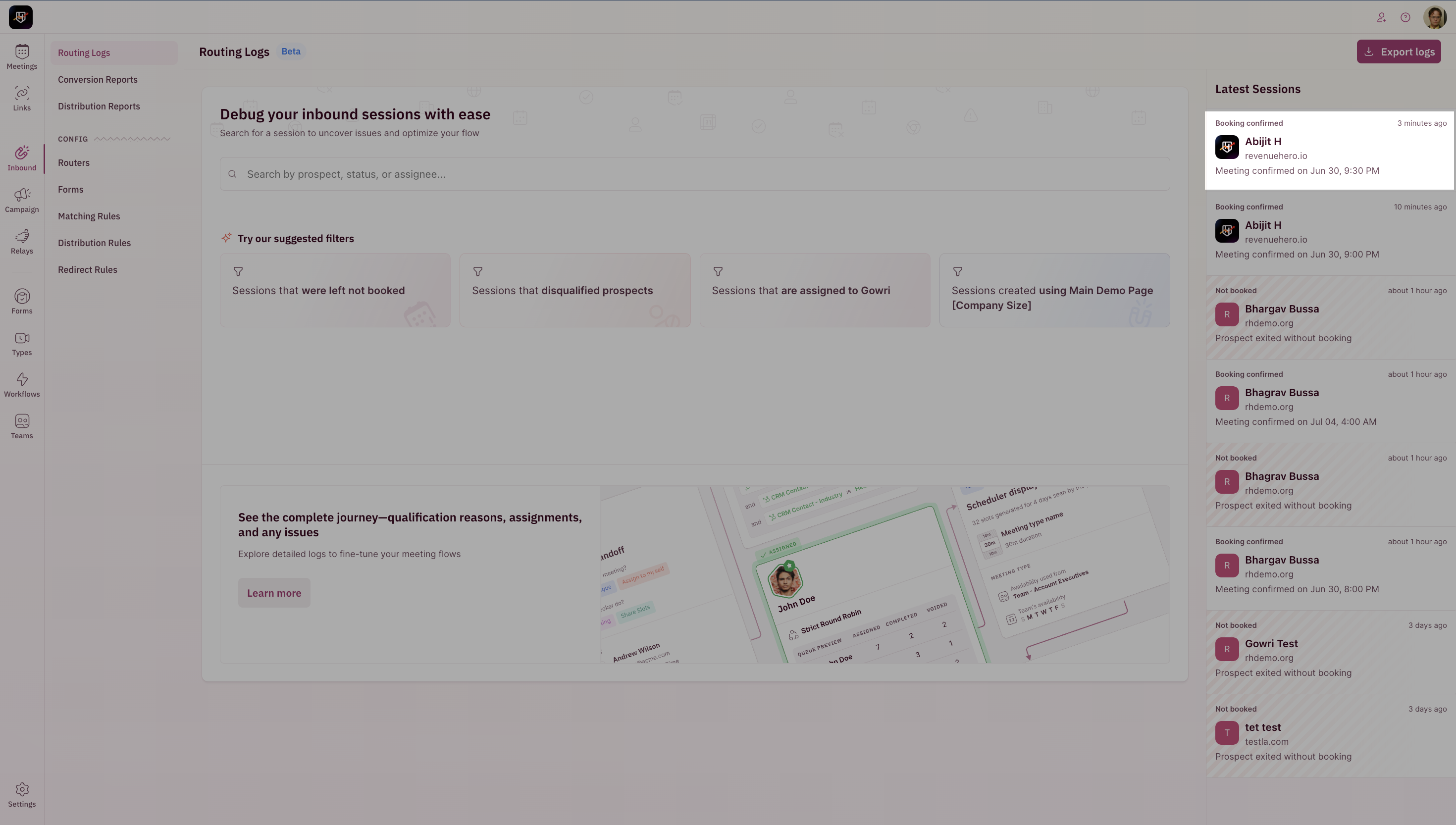Click filter icon on 'left not booked' card
Screen dimensions: 1456x825
[238, 272]
